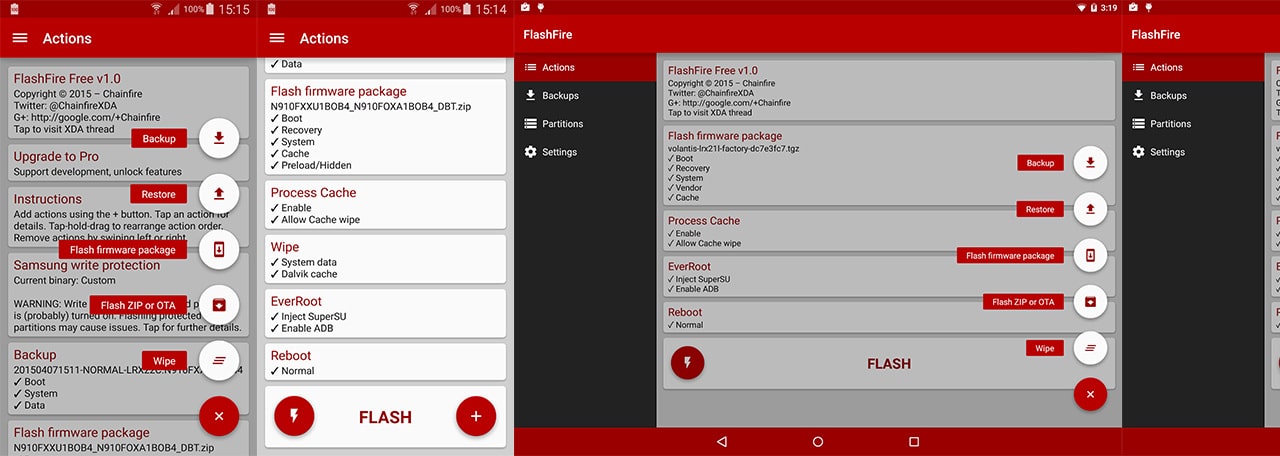Viewport: 1280px width, 456px height.
Task: Open hamburger menu on the 15:15 phone screen
Action: pos(20,38)
